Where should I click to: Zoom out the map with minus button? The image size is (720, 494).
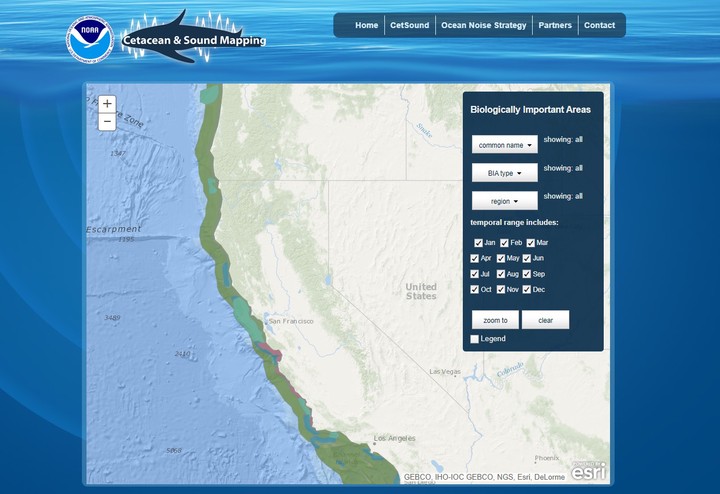[x=107, y=122]
